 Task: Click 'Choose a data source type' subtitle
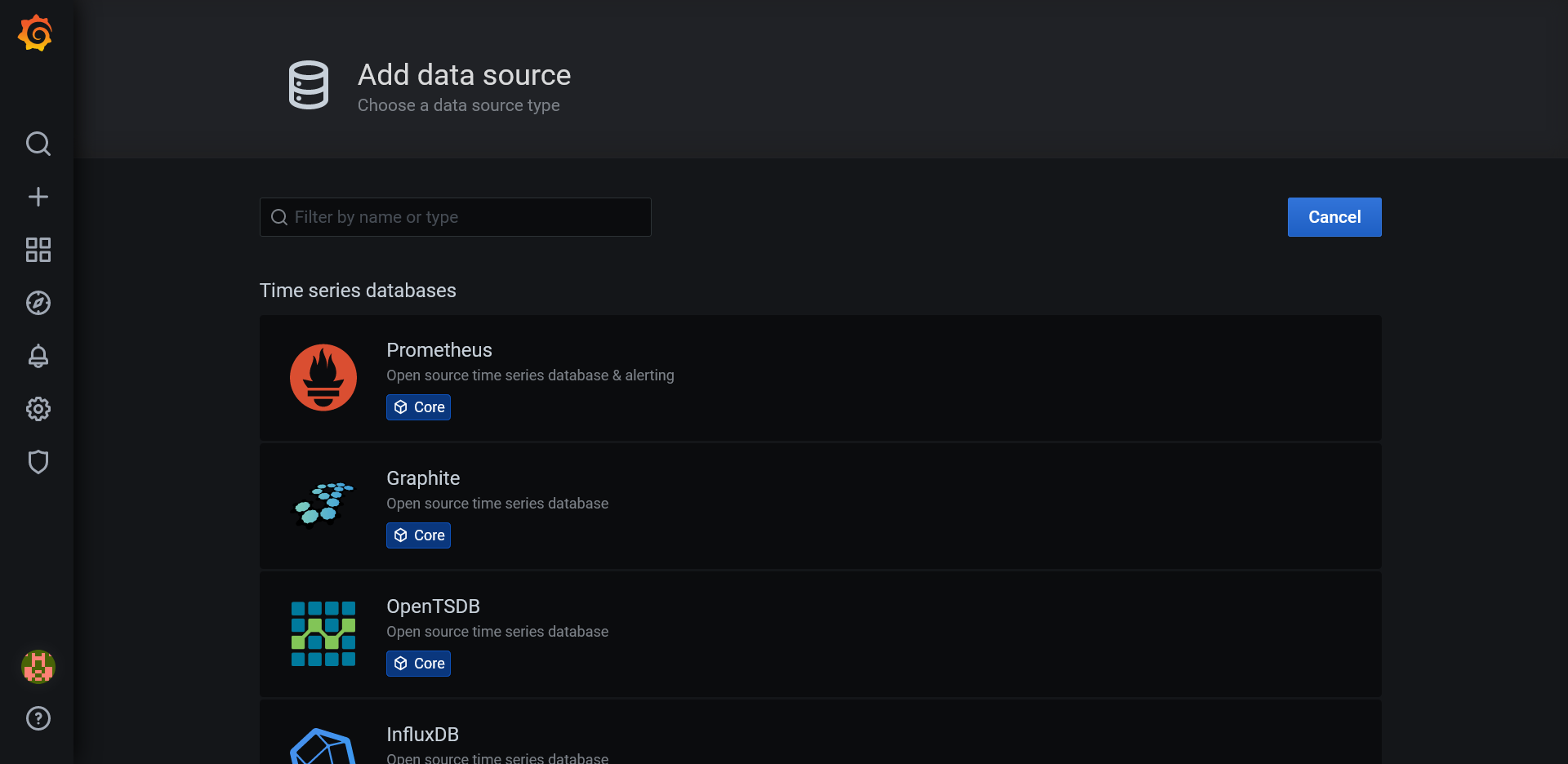(x=458, y=105)
